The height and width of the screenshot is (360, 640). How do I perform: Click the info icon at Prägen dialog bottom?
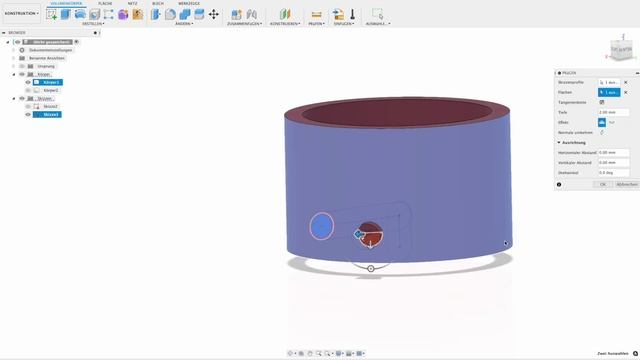tap(559, 184)
